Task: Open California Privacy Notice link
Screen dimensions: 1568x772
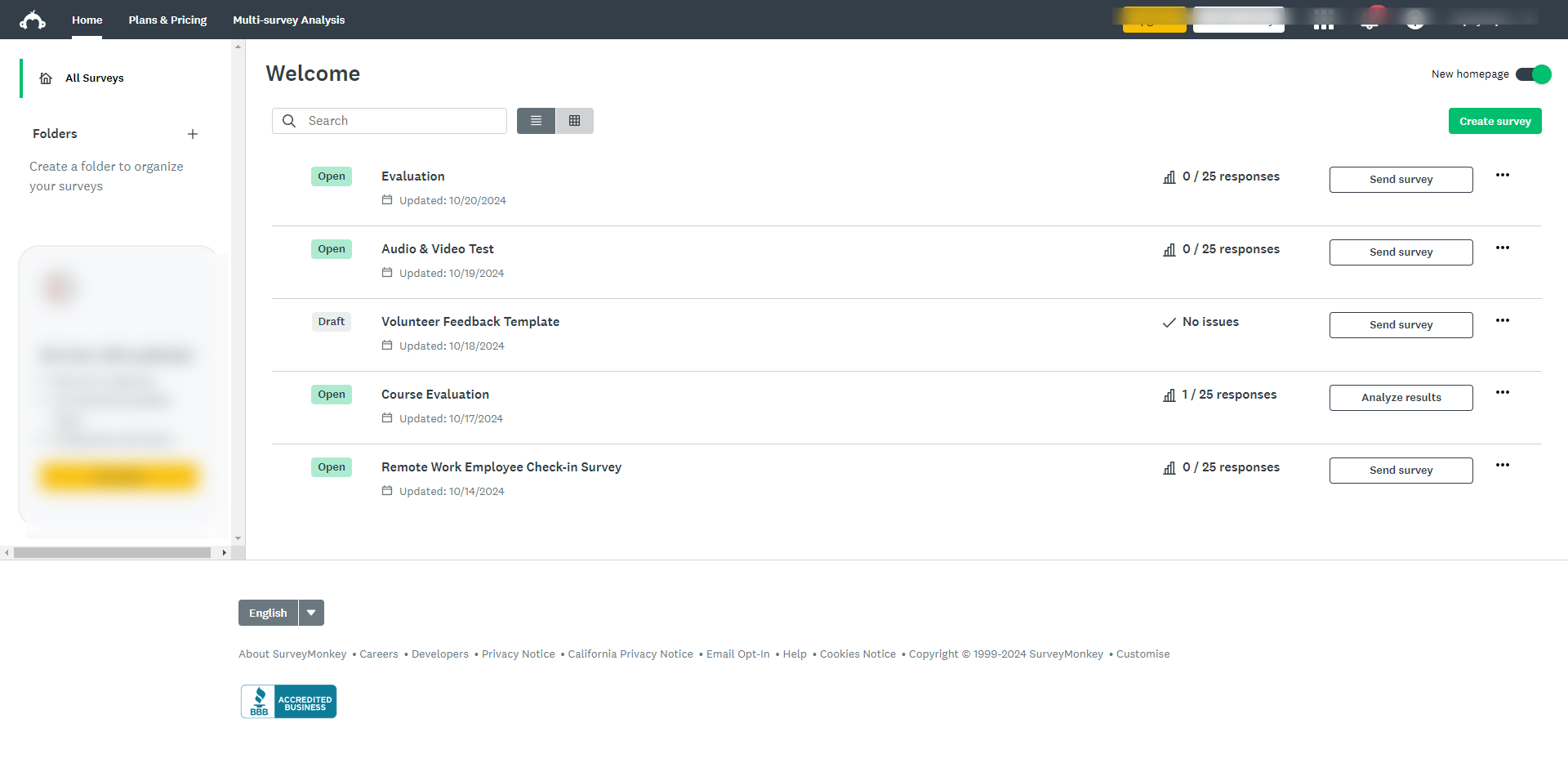Action: tap(630, 654)
